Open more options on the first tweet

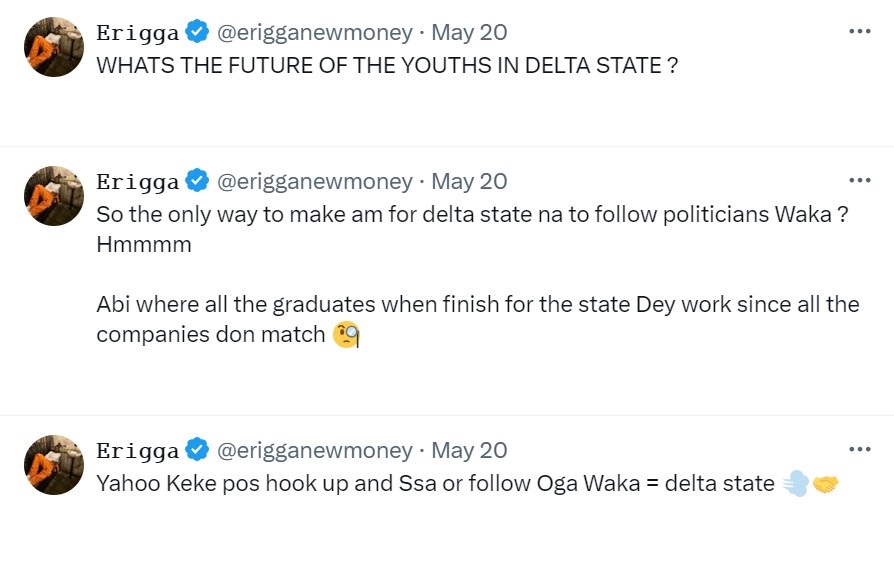[859, 32]
